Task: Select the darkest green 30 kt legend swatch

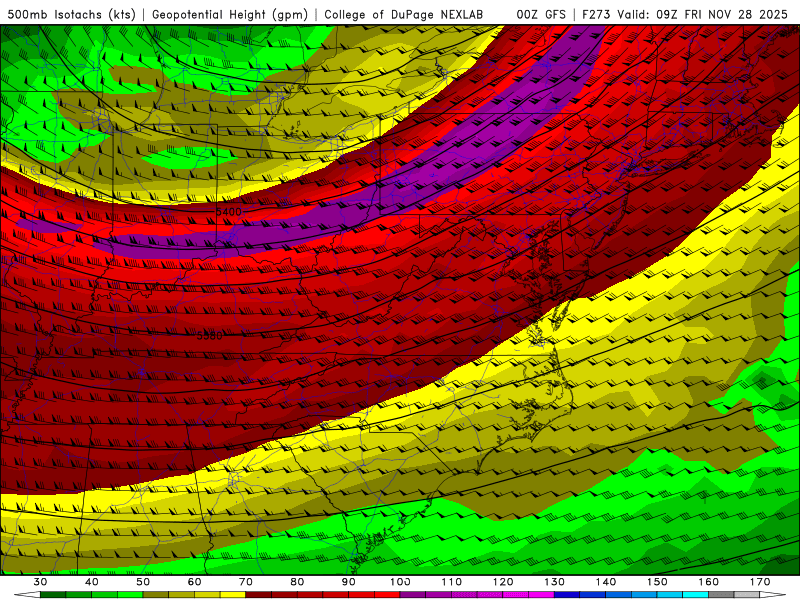Action: pos(53,595)
